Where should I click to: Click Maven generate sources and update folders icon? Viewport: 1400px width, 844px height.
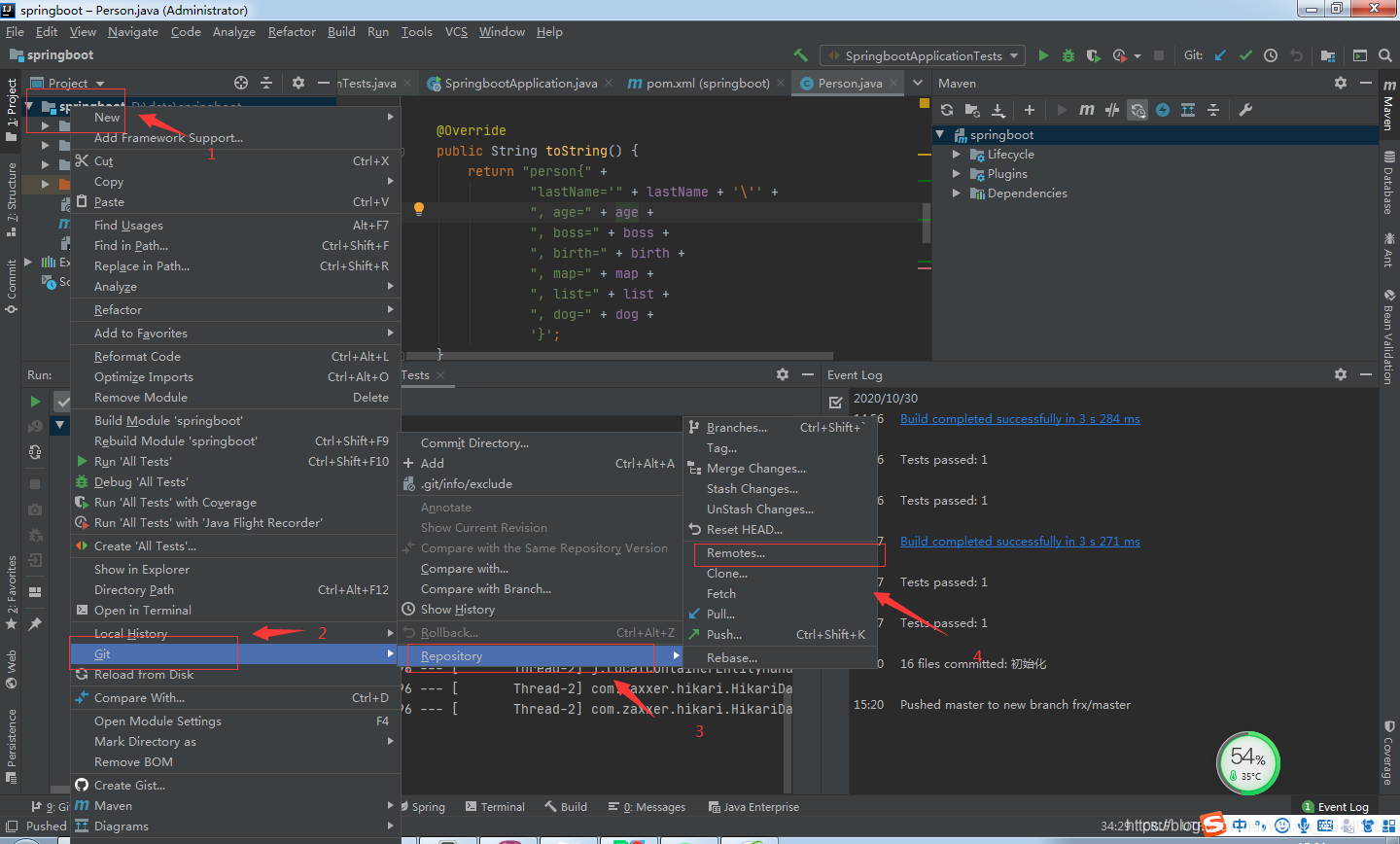point(972,110)
